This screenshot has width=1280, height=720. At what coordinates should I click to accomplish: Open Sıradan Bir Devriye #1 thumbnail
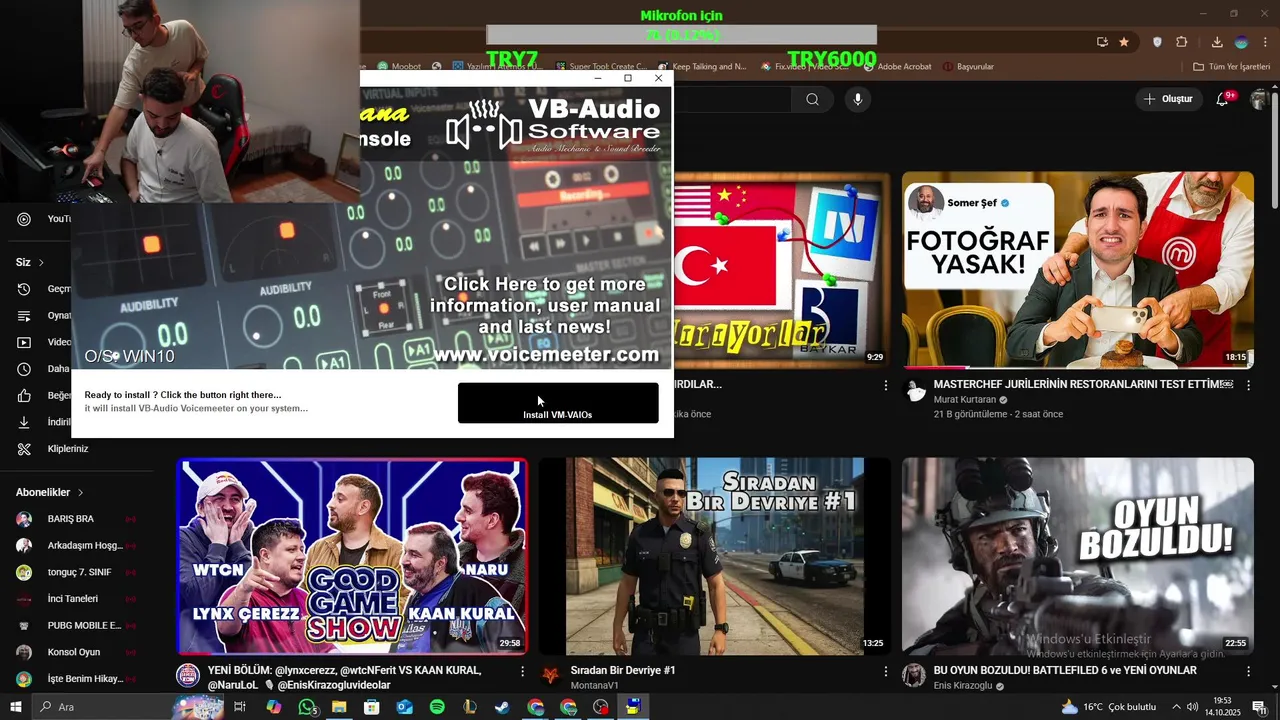pos(714,556)
